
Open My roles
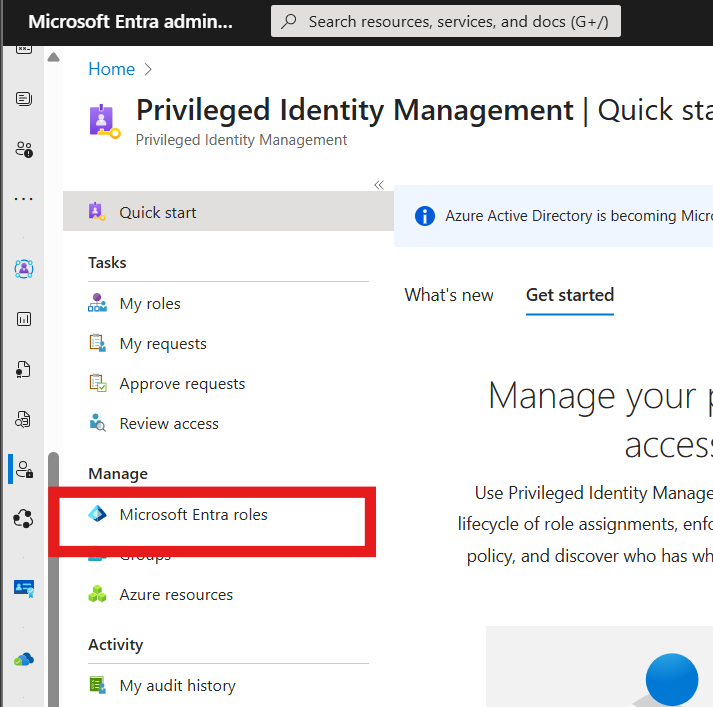(150, 303)
